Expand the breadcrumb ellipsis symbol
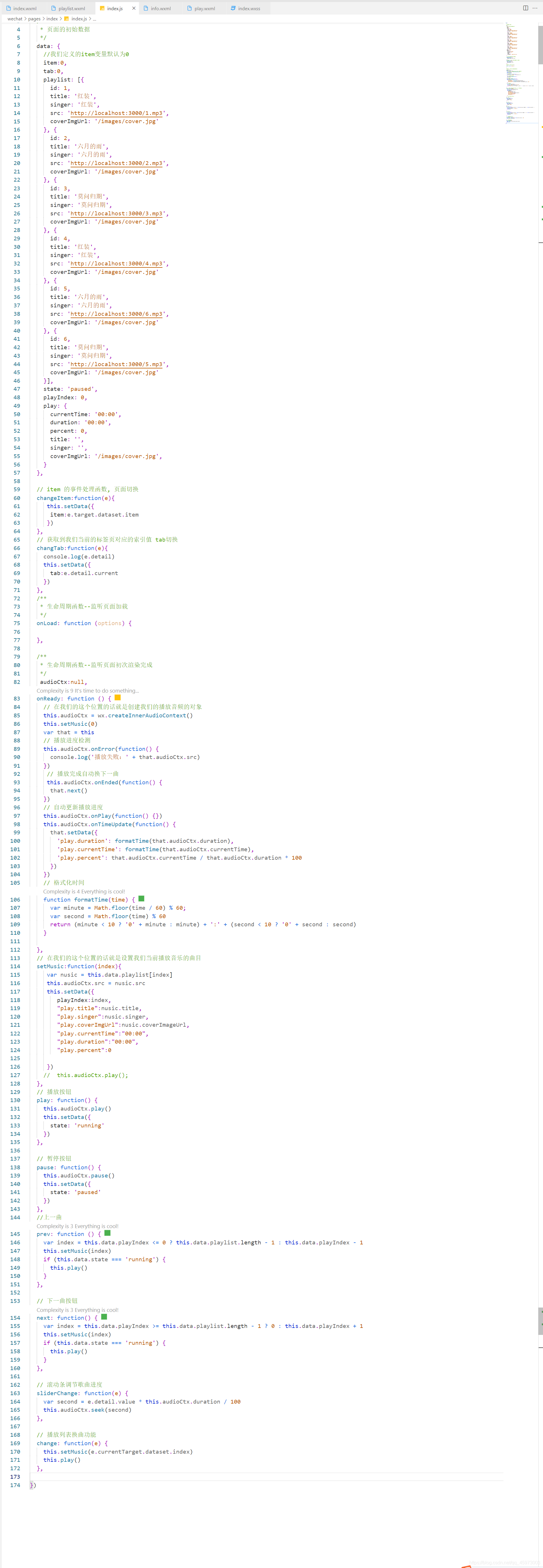 tap(94, 19)
